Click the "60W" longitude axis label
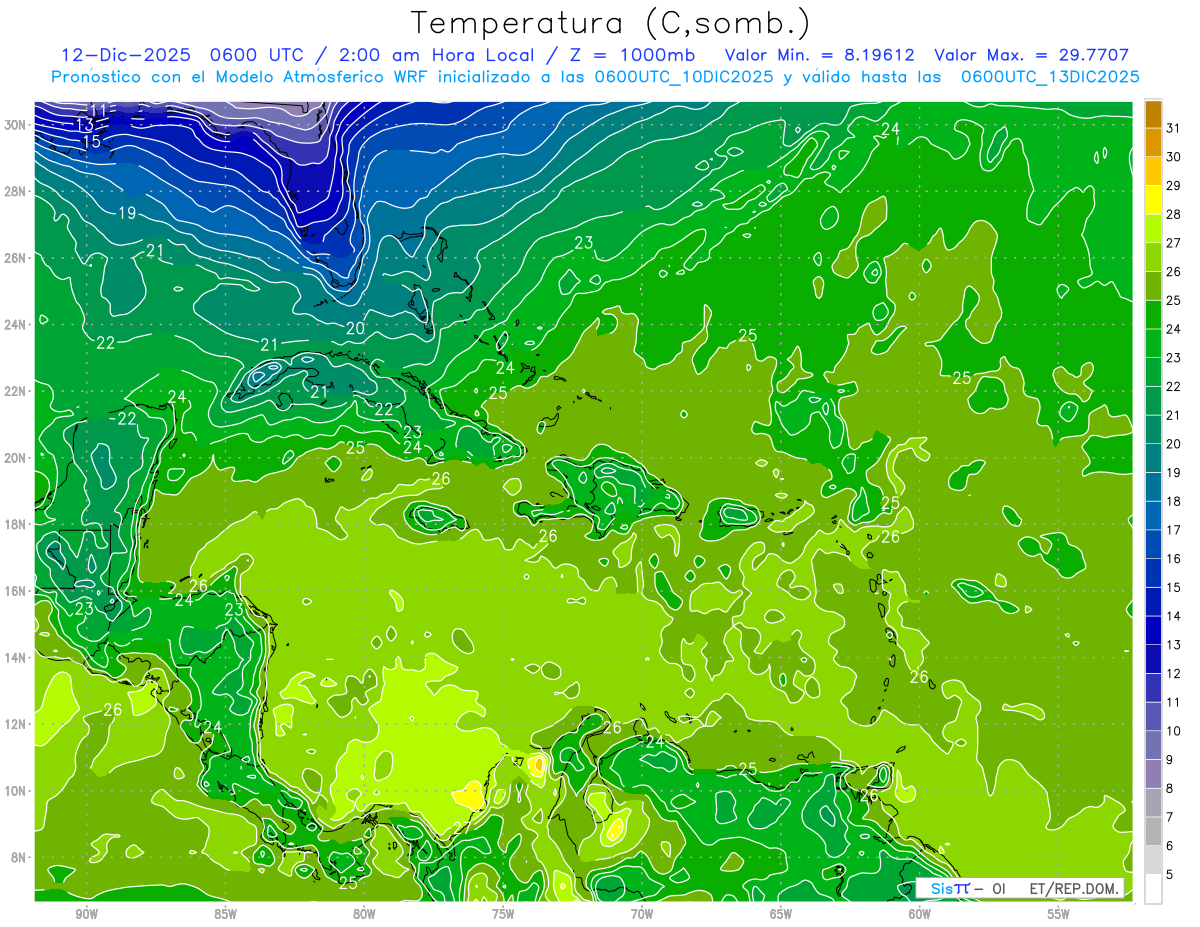Image resolution: width=1200 pixels, height=927 pixels. 920,914
